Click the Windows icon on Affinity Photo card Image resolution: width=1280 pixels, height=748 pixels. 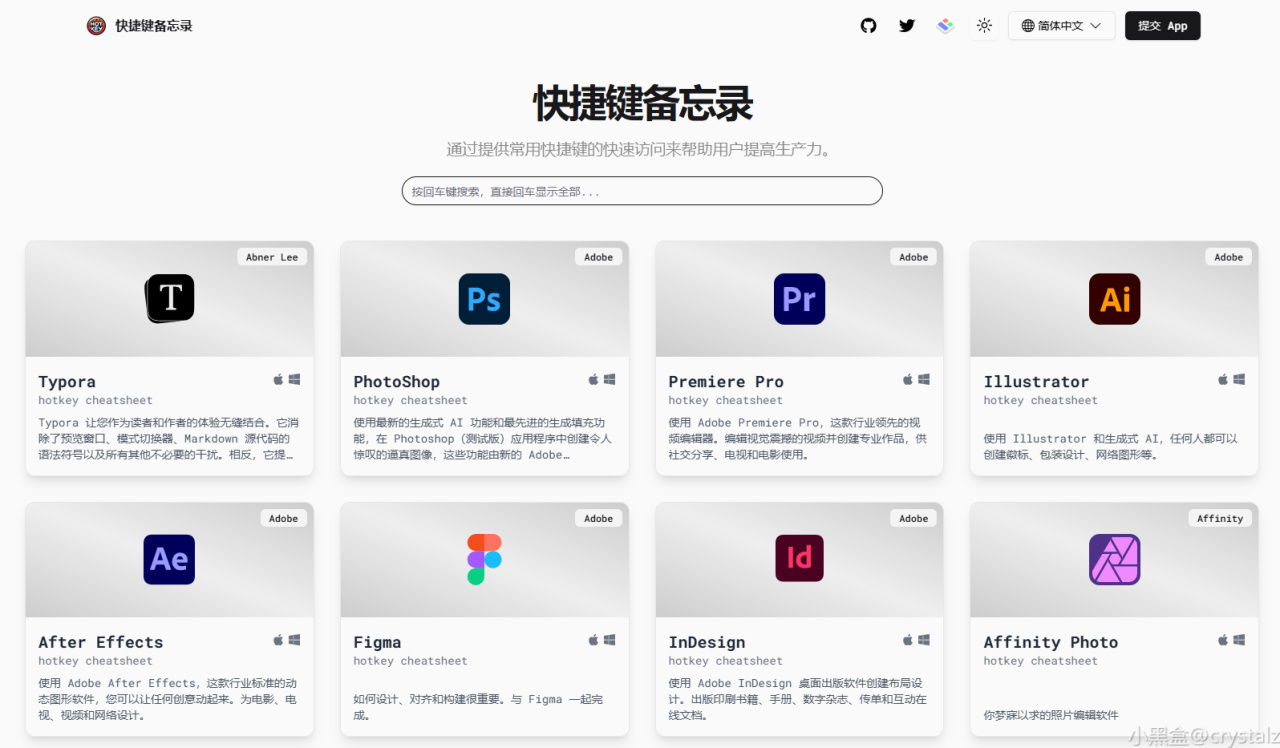tap(1239, 640)
